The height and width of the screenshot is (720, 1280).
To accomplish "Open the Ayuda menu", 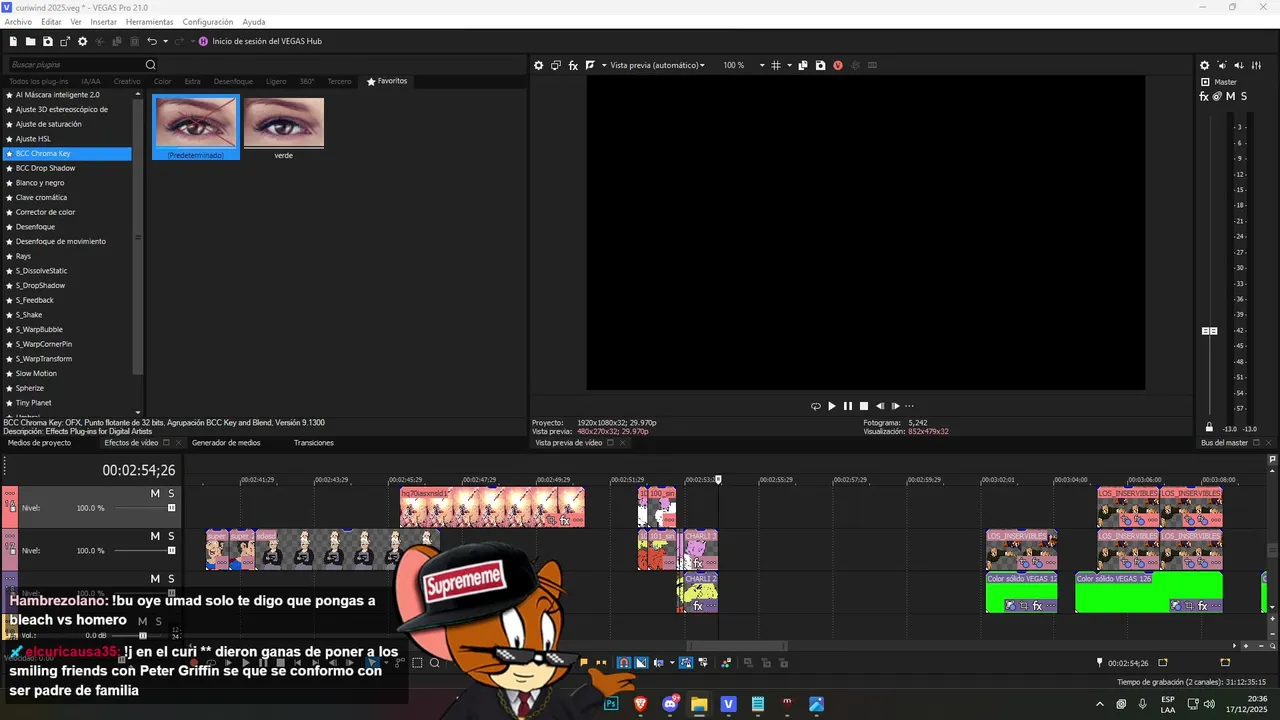I will pos(254,21).
